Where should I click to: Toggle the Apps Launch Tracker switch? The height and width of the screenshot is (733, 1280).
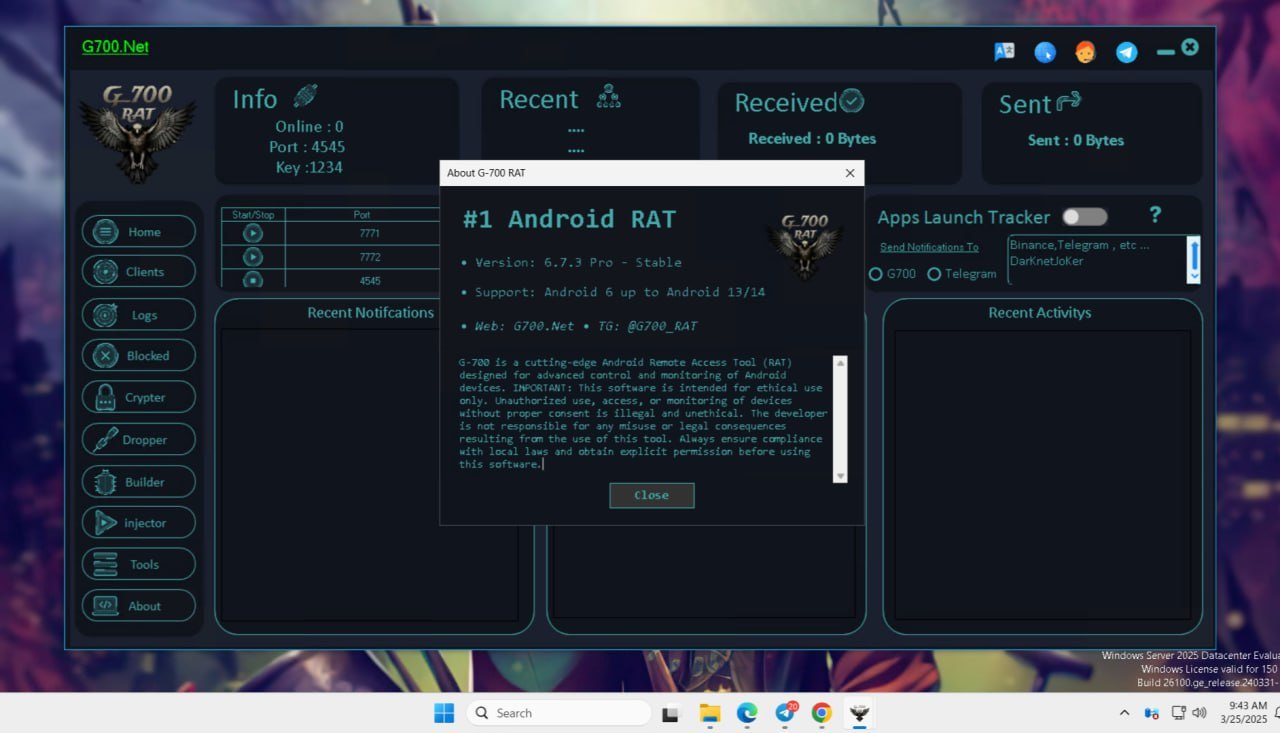pos(1085,217)
